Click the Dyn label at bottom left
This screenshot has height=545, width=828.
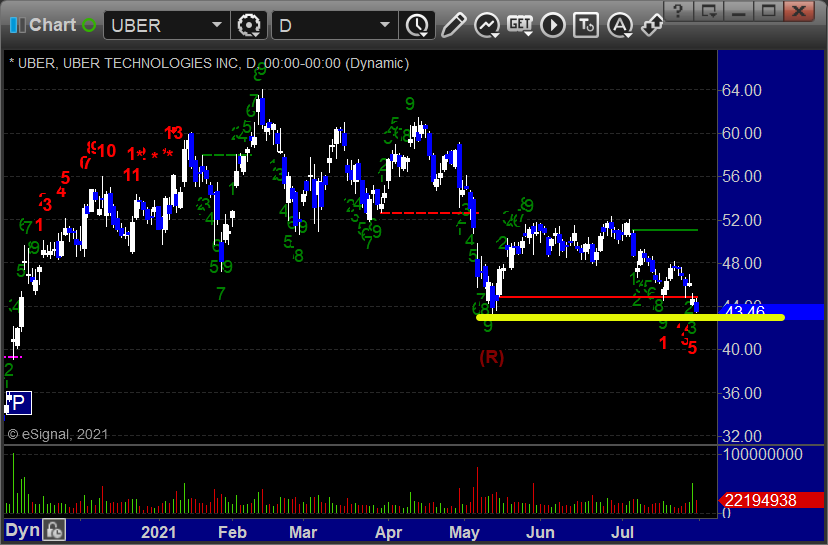(23, 530)
